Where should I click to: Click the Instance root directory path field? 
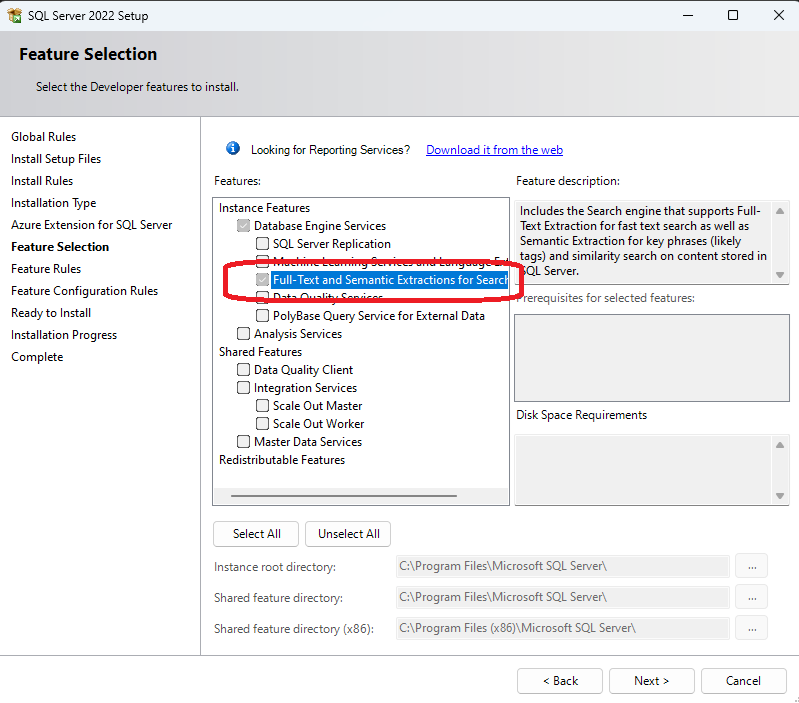click(x=563, y=566)
